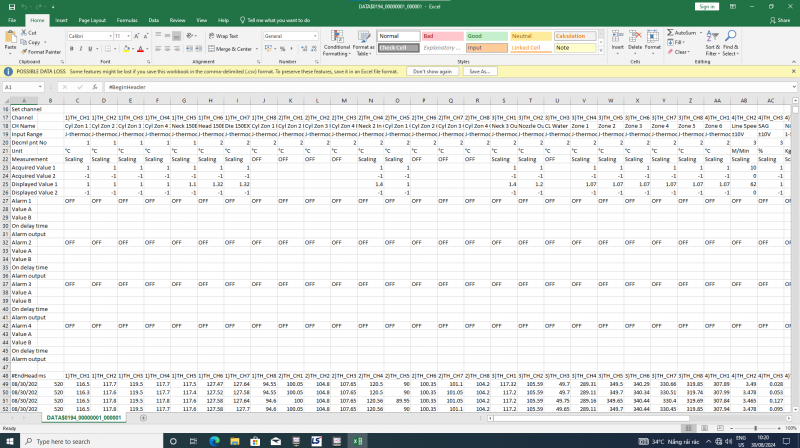Click the Find & Select magnifier
Image resolution: width=800 pixels, height=448 pixels.
731,36
